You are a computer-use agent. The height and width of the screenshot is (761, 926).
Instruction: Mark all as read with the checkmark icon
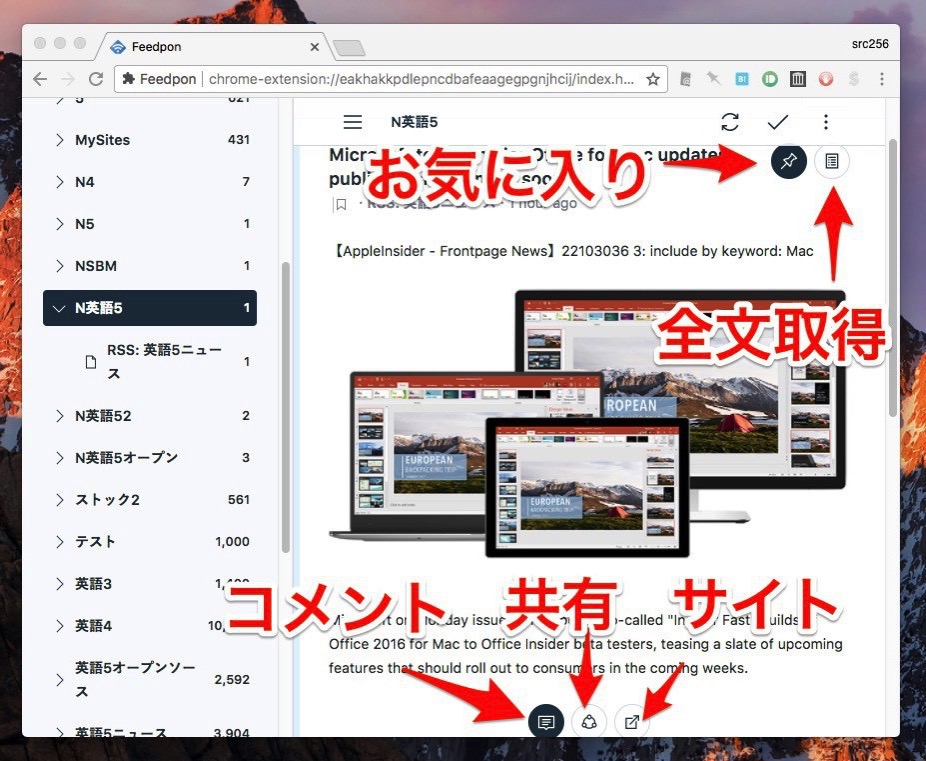778,122
